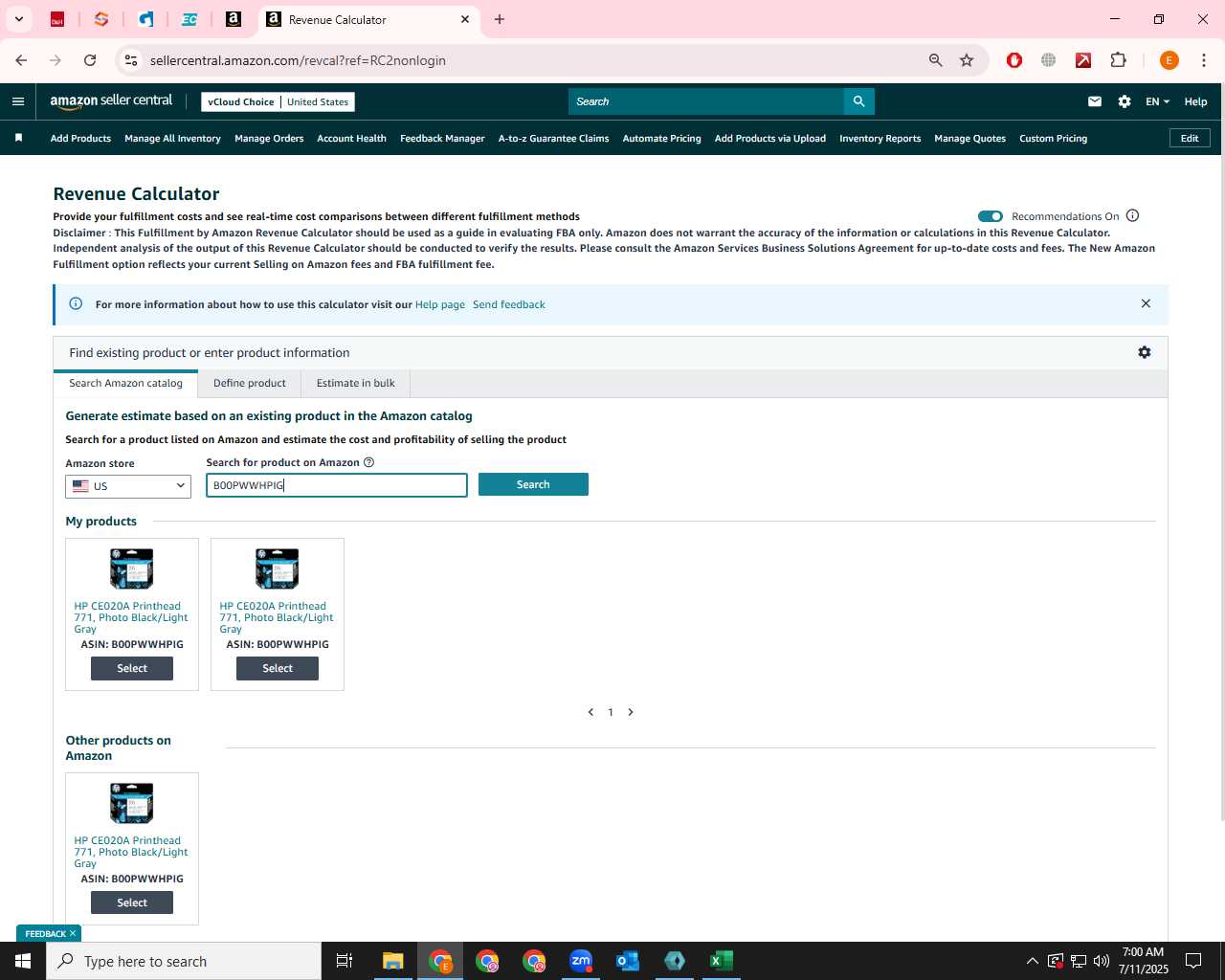Close the Feedback badge
The image size is (1225, 980).
tap(73, 933)
